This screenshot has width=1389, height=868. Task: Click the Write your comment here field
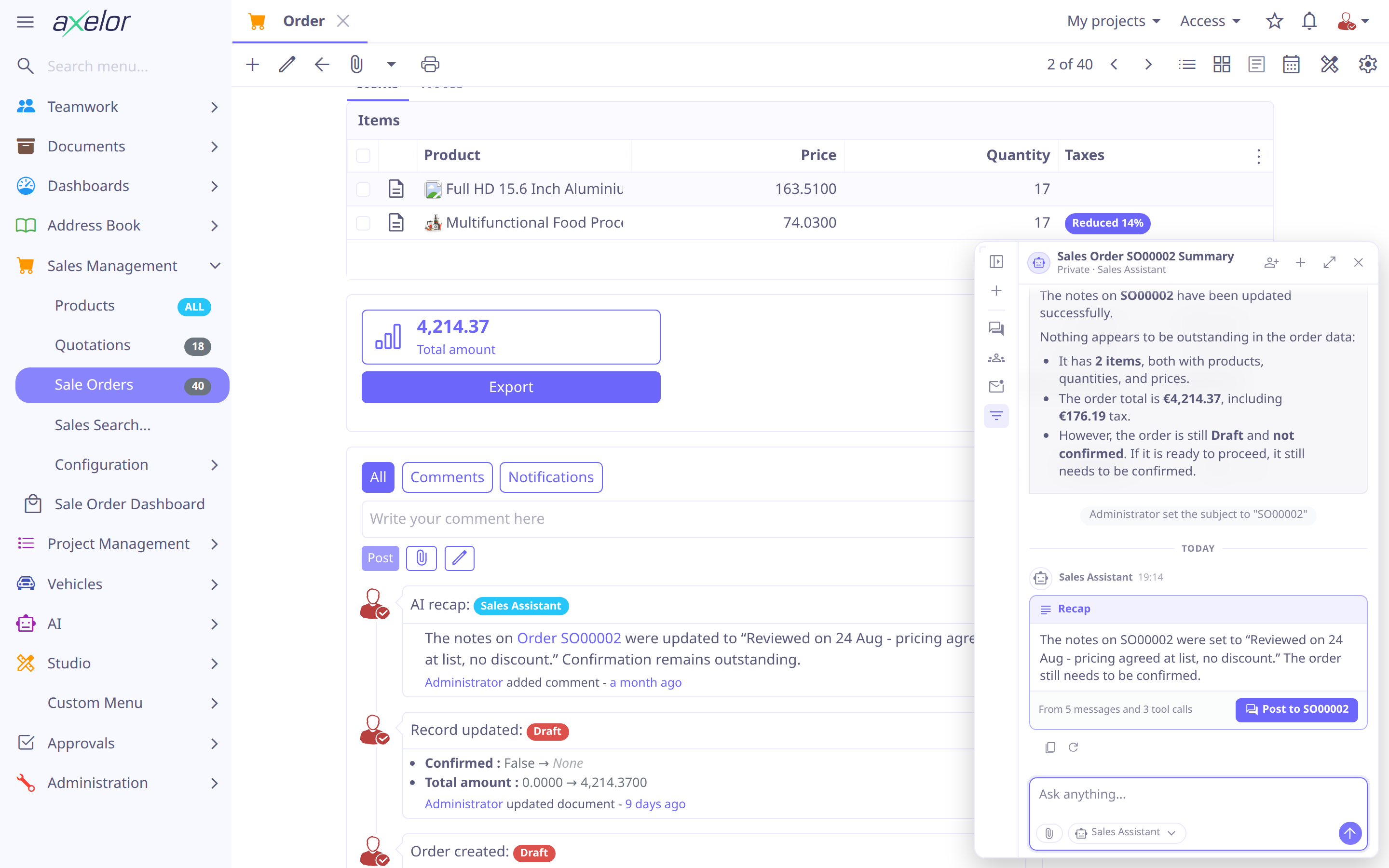(668, 519)
